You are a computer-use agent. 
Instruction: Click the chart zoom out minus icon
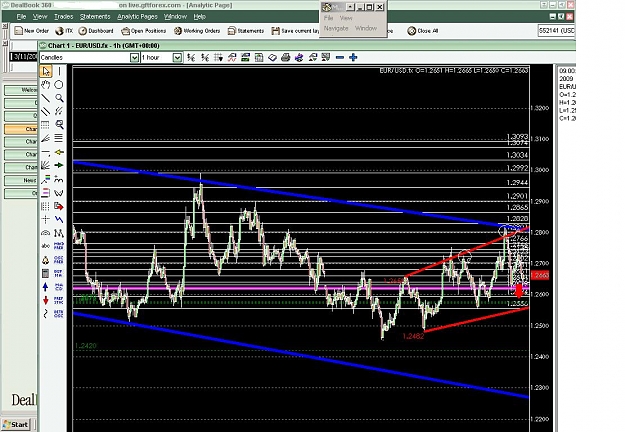(340, 58)
